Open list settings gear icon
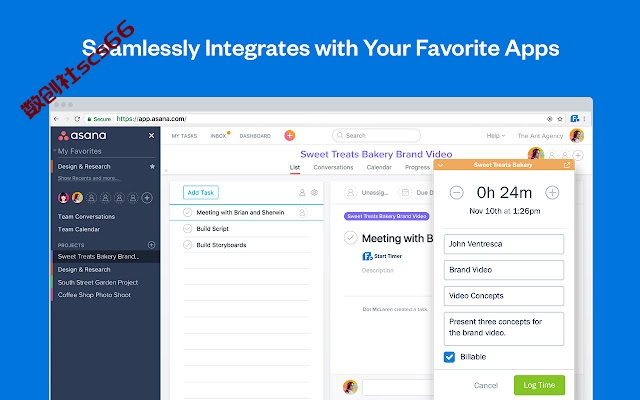Screen dimensions: 640x400 click(x=314, y=192)
